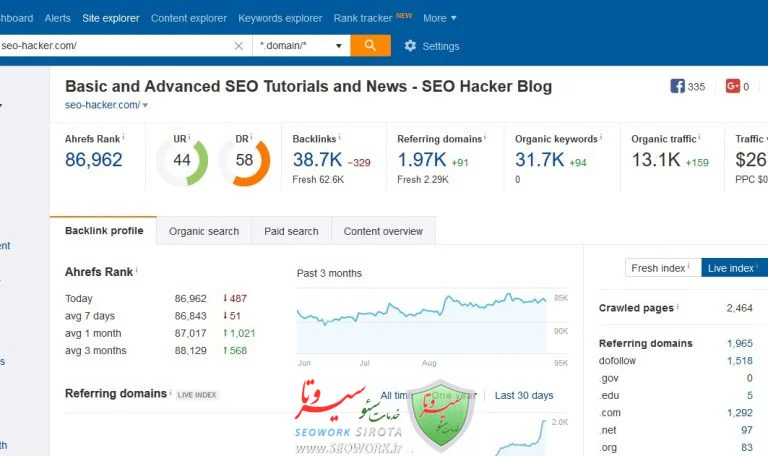Image resolution: width=768 pixels, height=456 pixels.
Task: Click the Google Plus share icon
Action: click(732, 87)
